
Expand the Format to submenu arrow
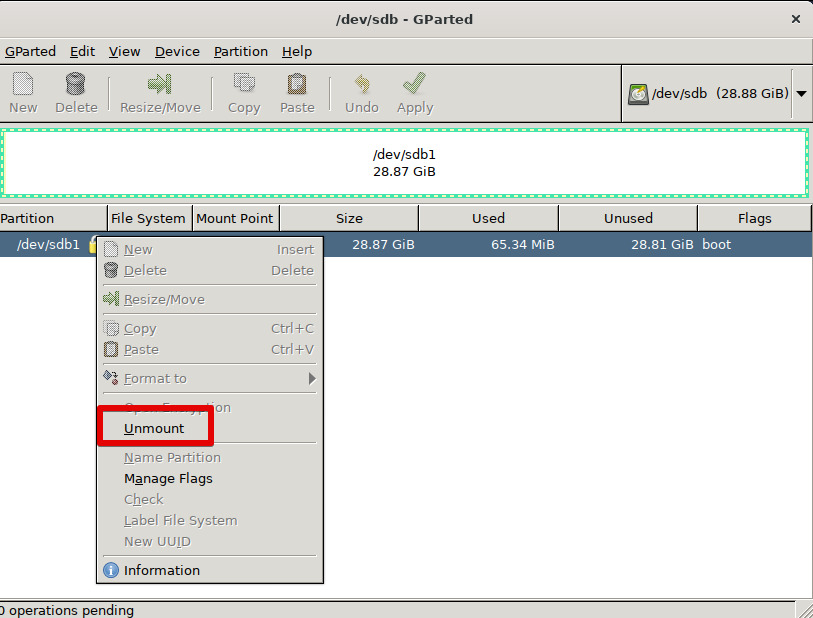pos(312,379)
